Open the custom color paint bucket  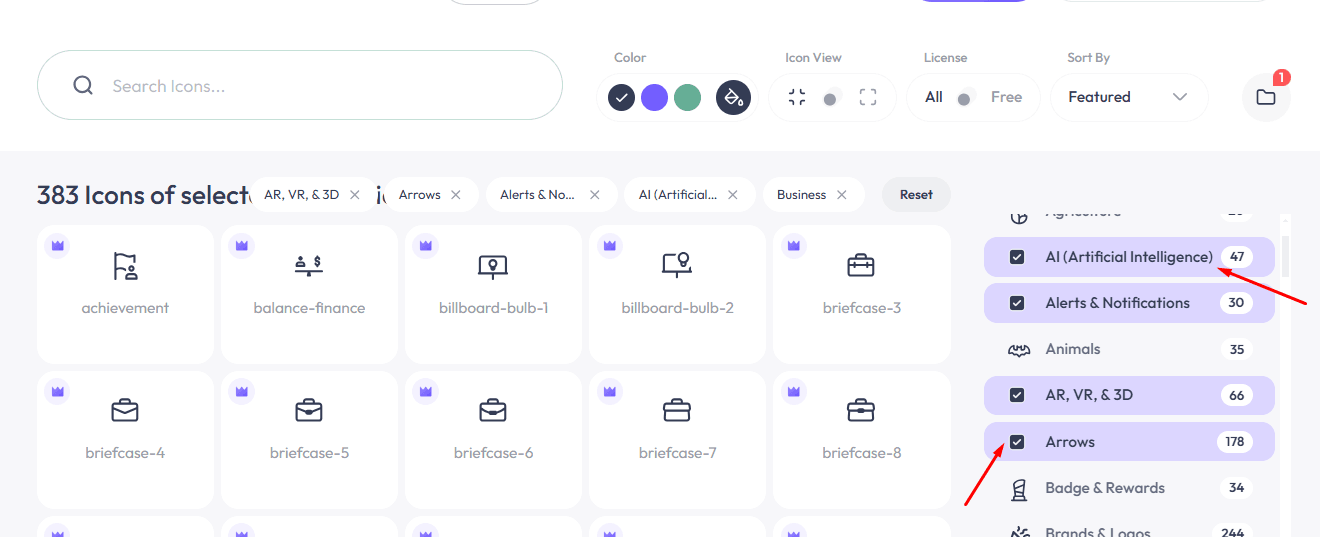click(733, 97)
